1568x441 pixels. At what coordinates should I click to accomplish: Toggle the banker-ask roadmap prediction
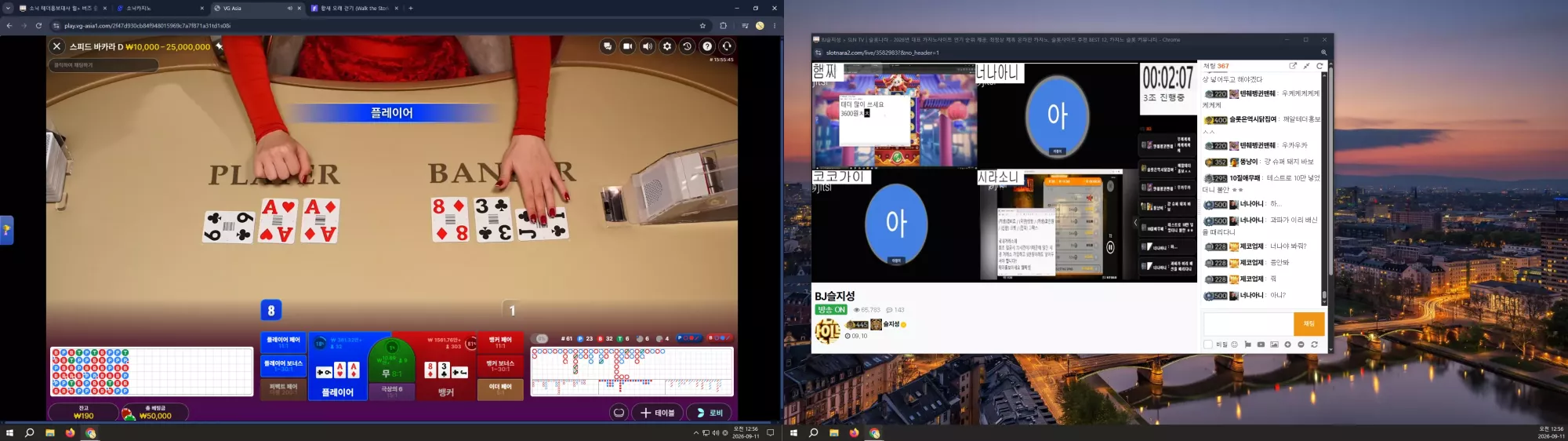(720, 338)
